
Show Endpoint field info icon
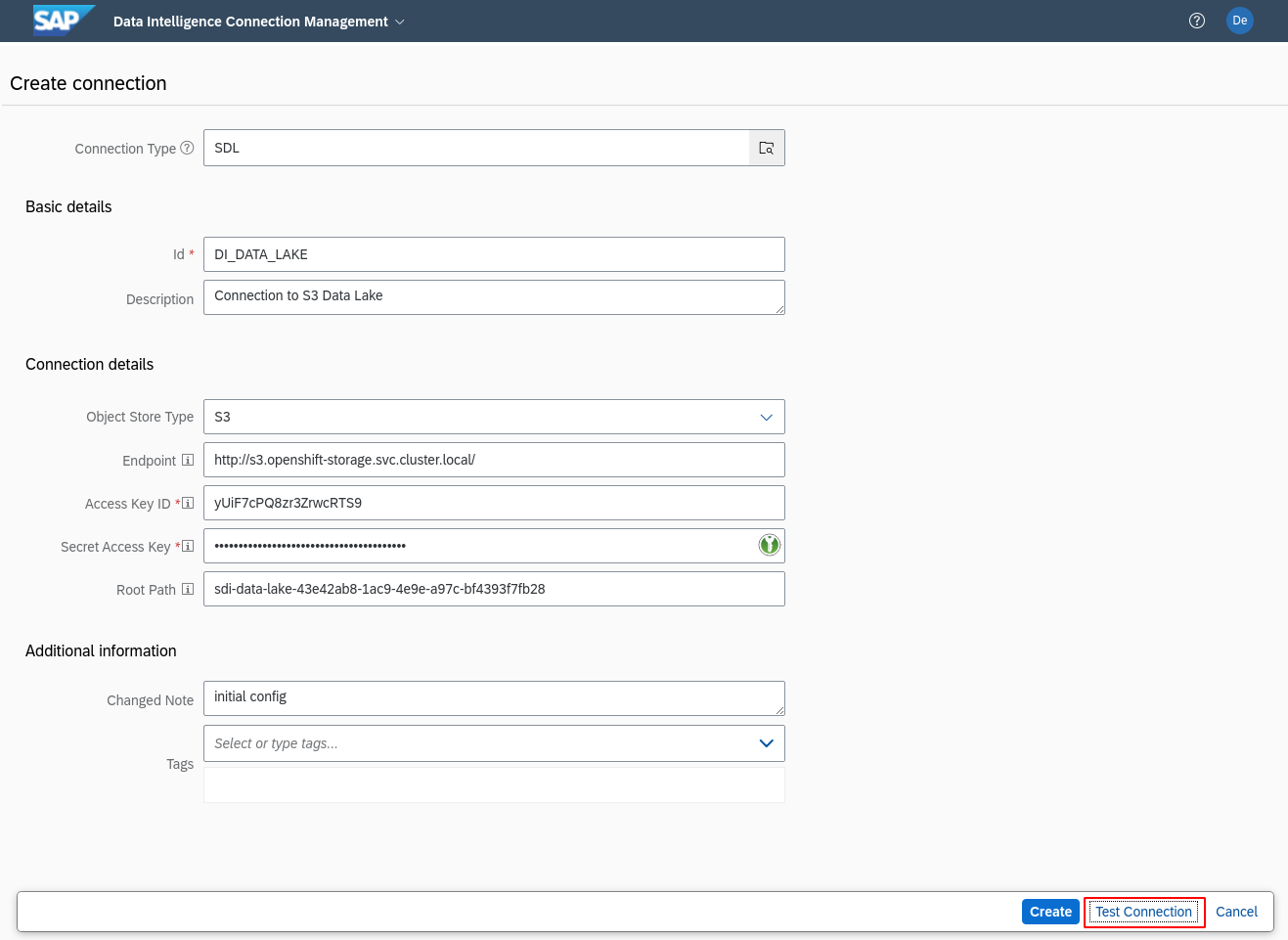tap(188, 460)
